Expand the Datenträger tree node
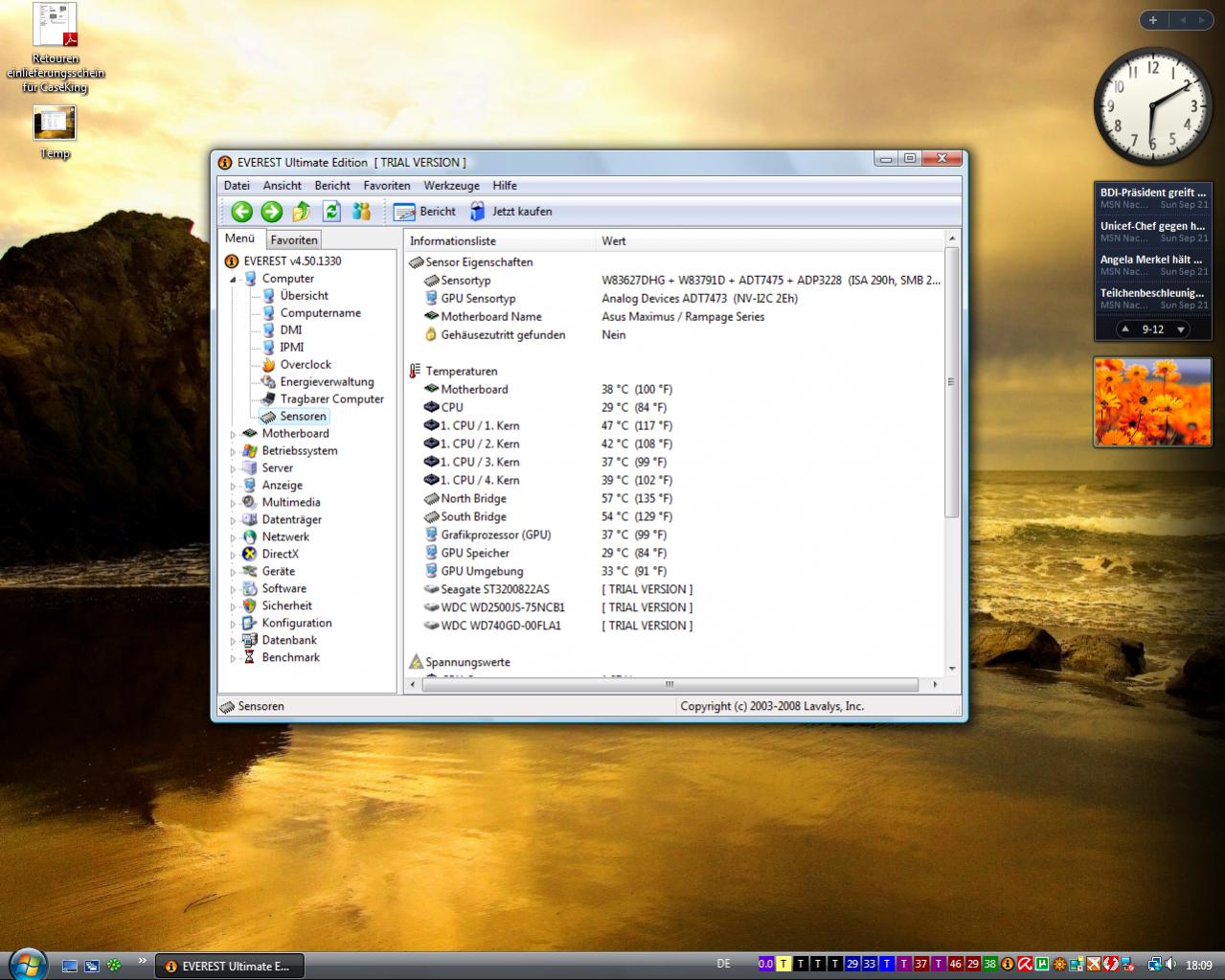Screen dimensions: 1225x980 click(233, 520)
